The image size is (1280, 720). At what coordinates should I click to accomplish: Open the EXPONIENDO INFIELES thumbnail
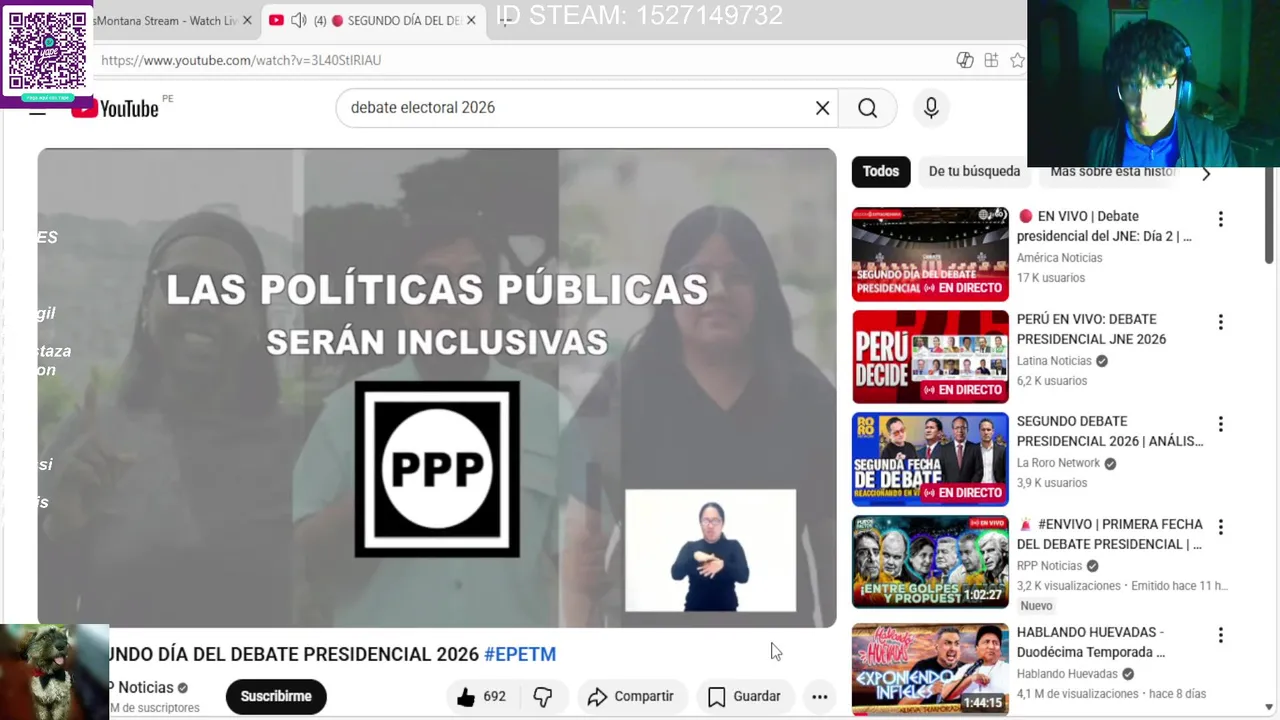pyautogui.click(x=930, y=668)
